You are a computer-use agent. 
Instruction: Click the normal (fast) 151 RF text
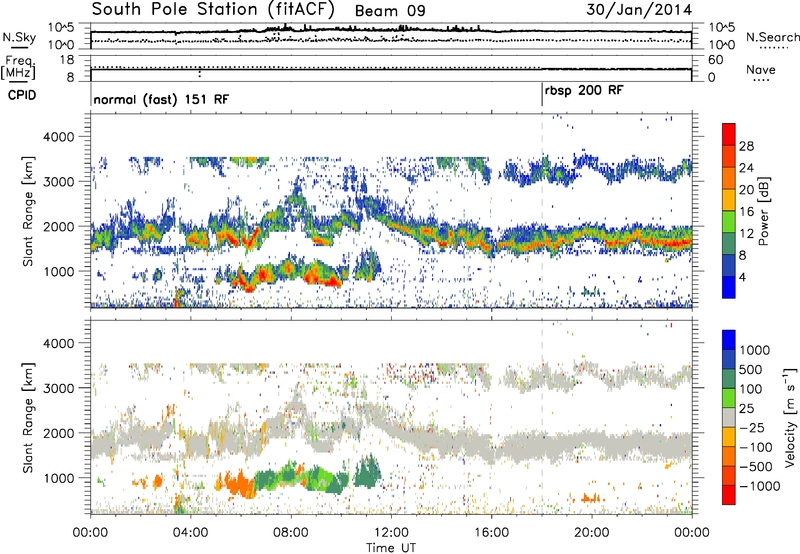[161, 99]
